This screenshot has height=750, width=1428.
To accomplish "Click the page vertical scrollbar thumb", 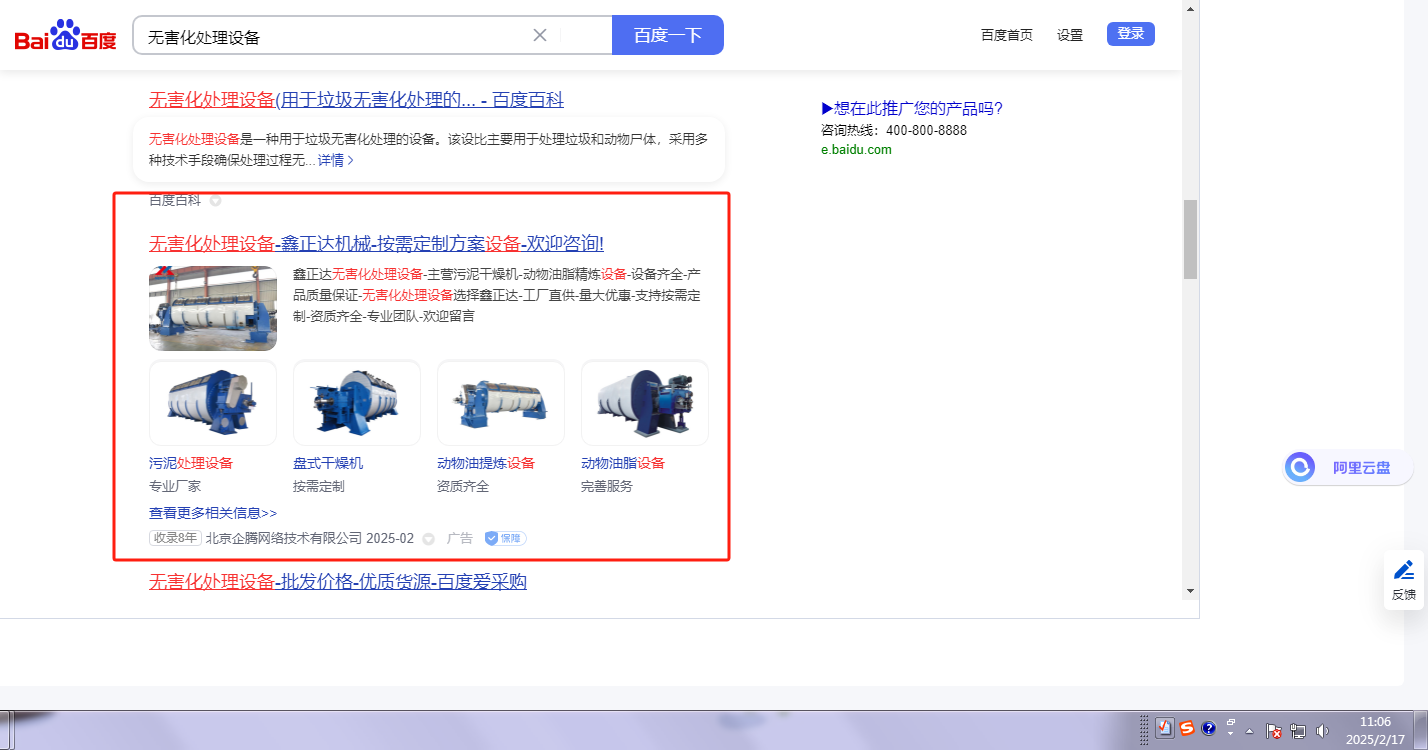I will pyautogui.click(x=1190, y=240).
